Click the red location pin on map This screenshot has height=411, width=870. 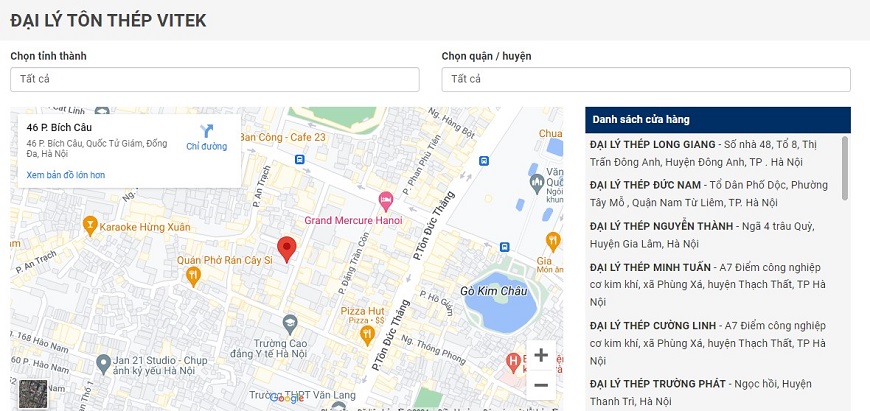pyautogui.click(x=286, y=249)
